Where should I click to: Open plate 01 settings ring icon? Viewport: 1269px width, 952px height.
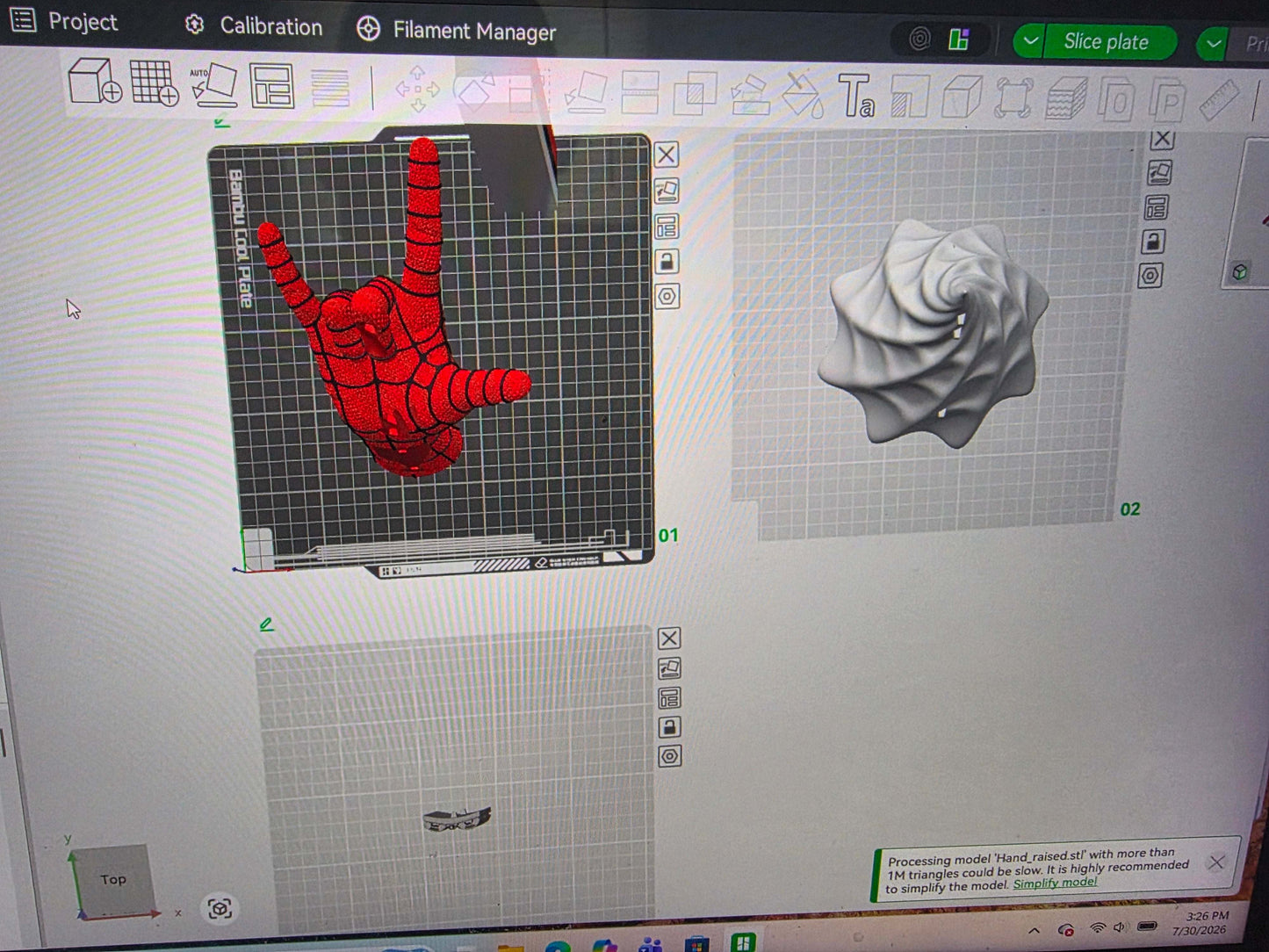click(x=667, y=297)
